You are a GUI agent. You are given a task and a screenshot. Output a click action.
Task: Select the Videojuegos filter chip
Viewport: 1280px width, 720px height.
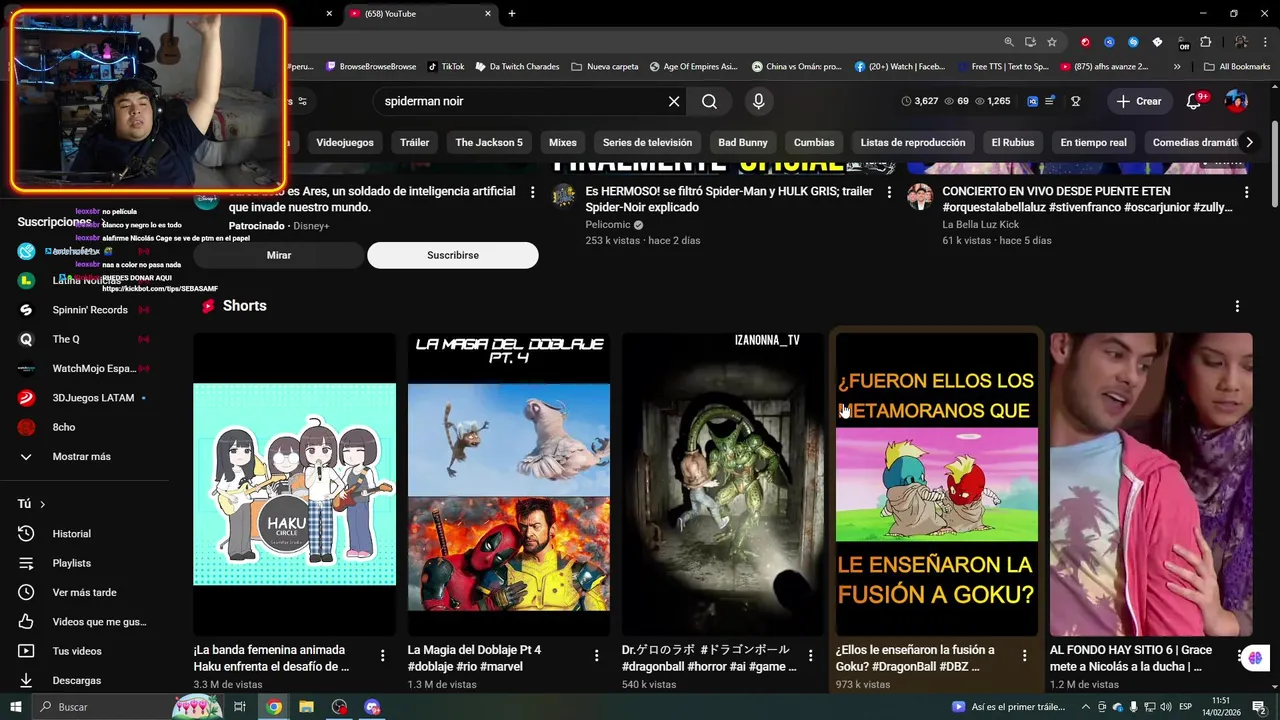(x=345, y=142)
